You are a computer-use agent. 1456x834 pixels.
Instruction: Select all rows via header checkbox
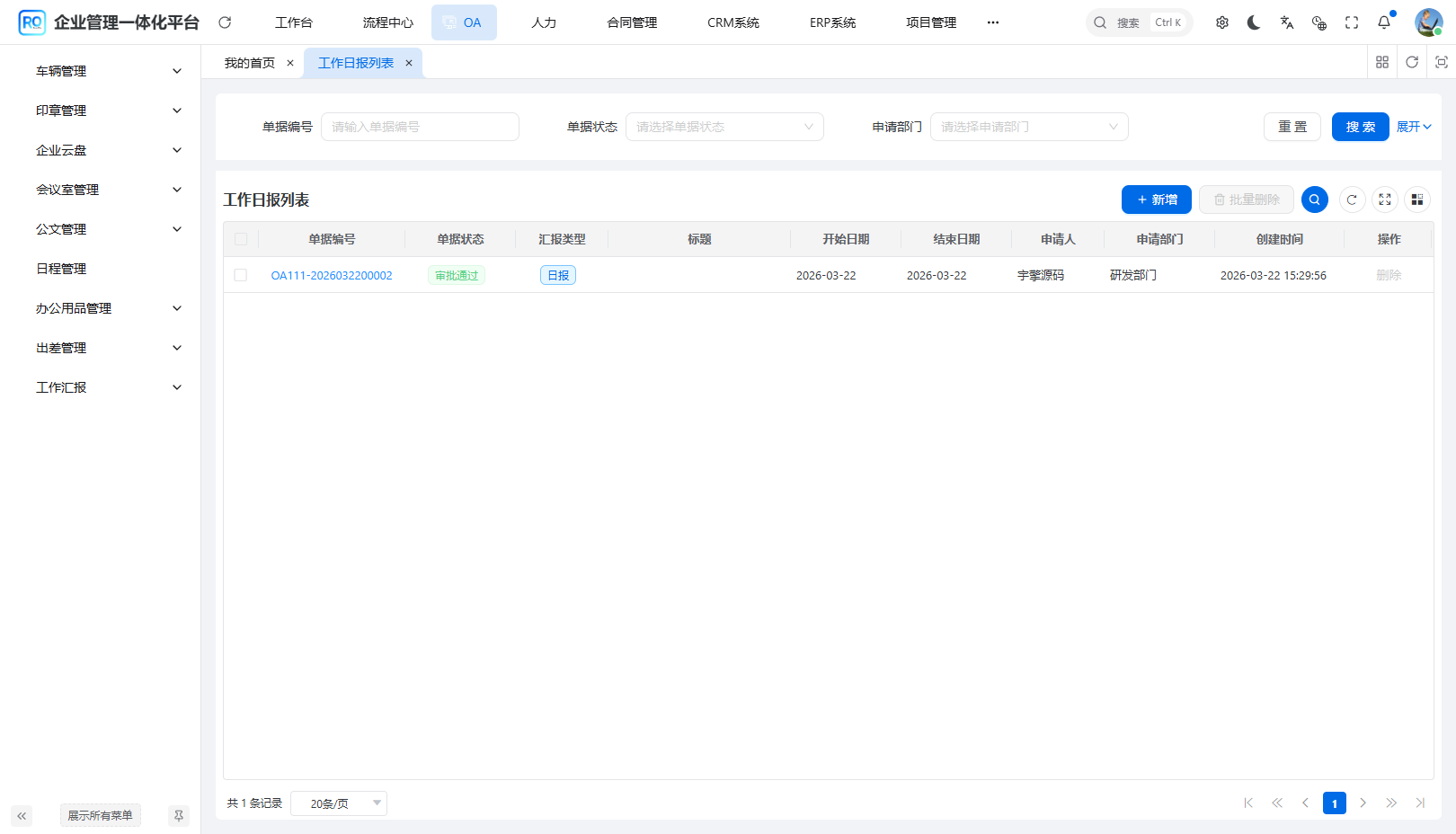coord(241,239)
